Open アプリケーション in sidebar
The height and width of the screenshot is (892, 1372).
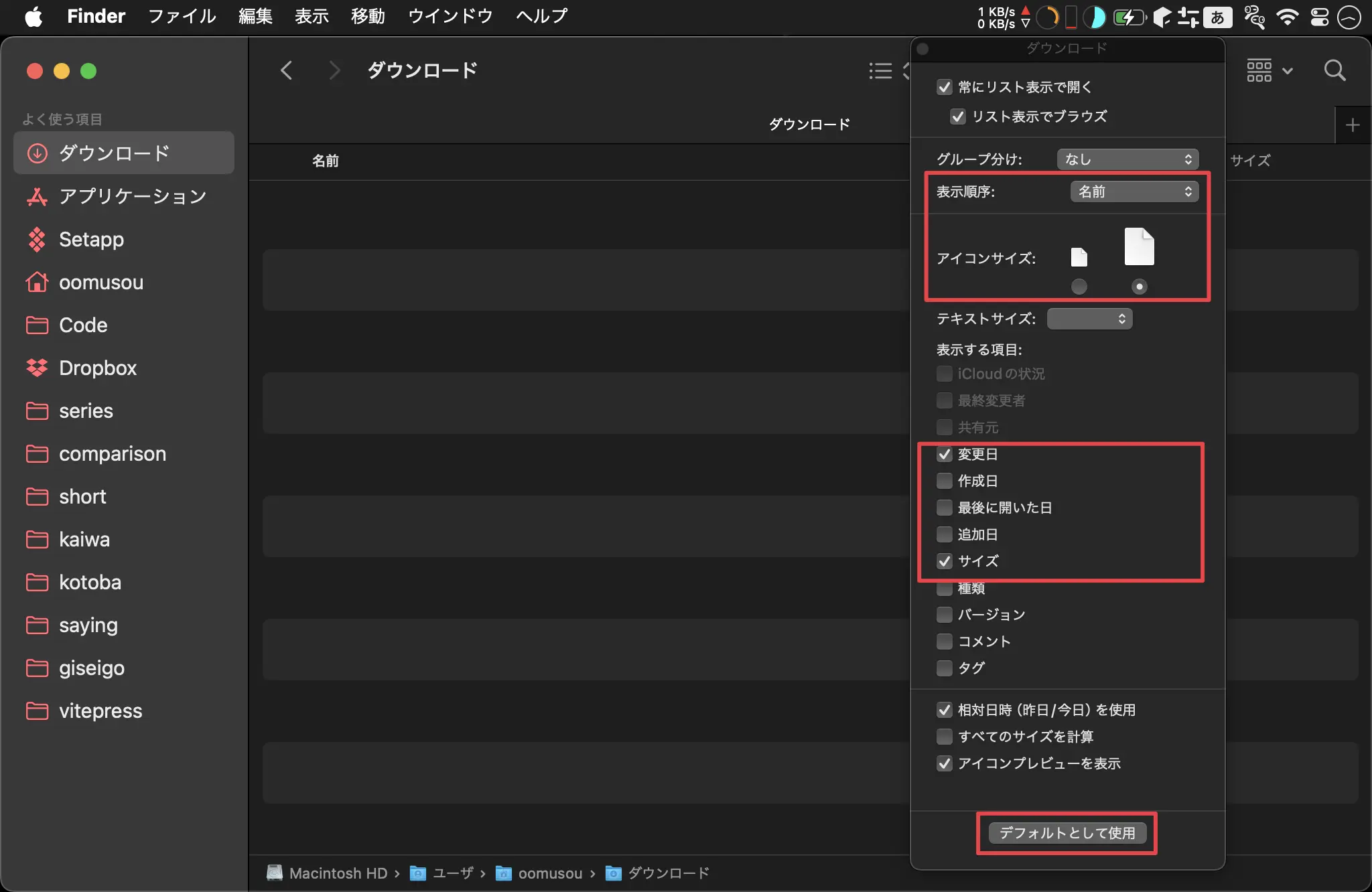(124, 196)
